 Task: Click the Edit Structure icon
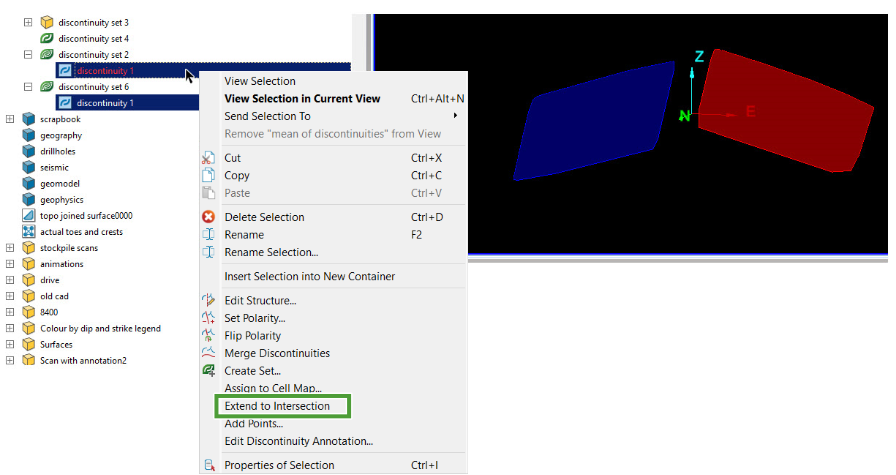click(209, 300)
